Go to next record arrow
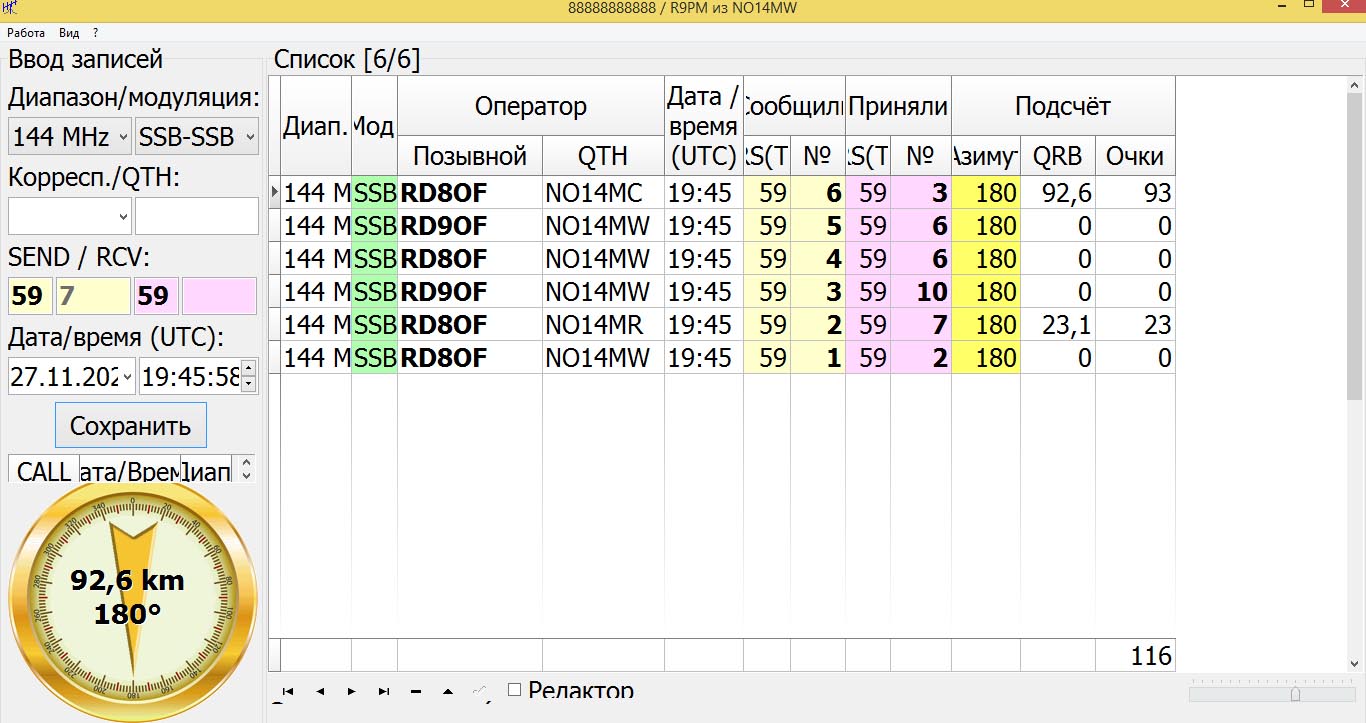Image resolution: width=1366 pixels, height=723 pixels. click(x=352, y=691)
